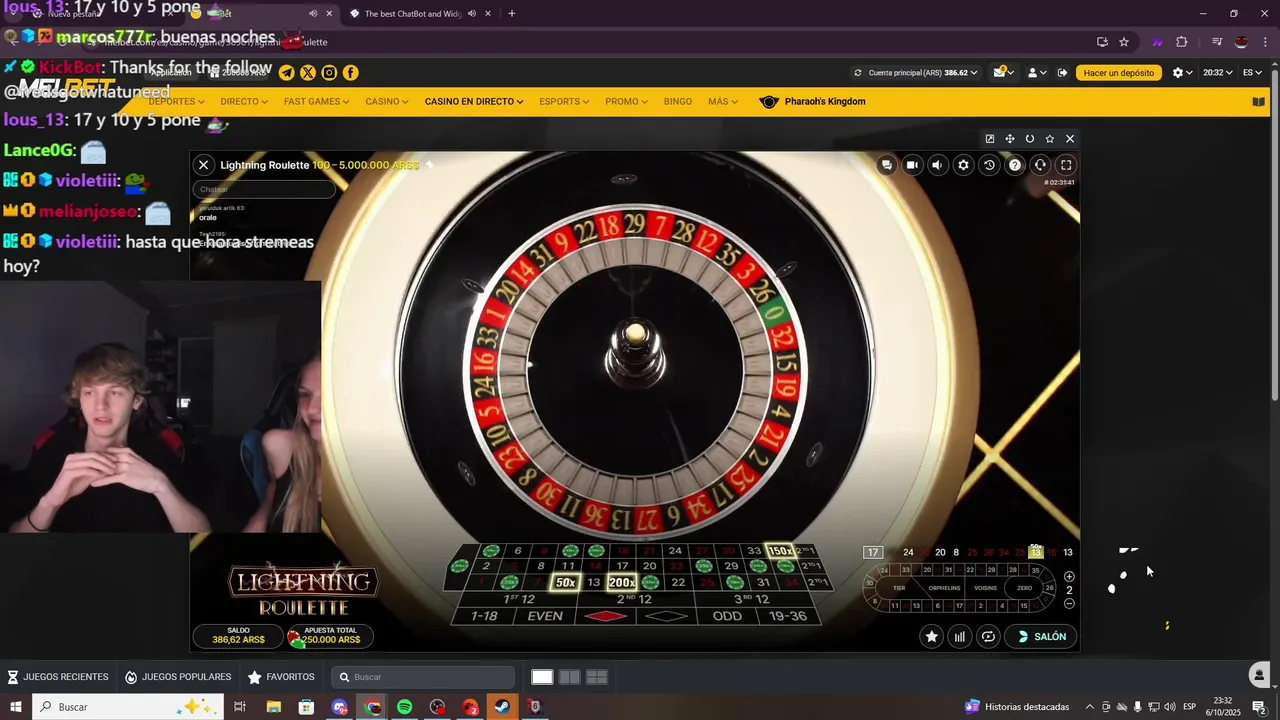Mute the roulette game sound
The height and width of the screenshot is (720, 1280).
coord(937,165)
